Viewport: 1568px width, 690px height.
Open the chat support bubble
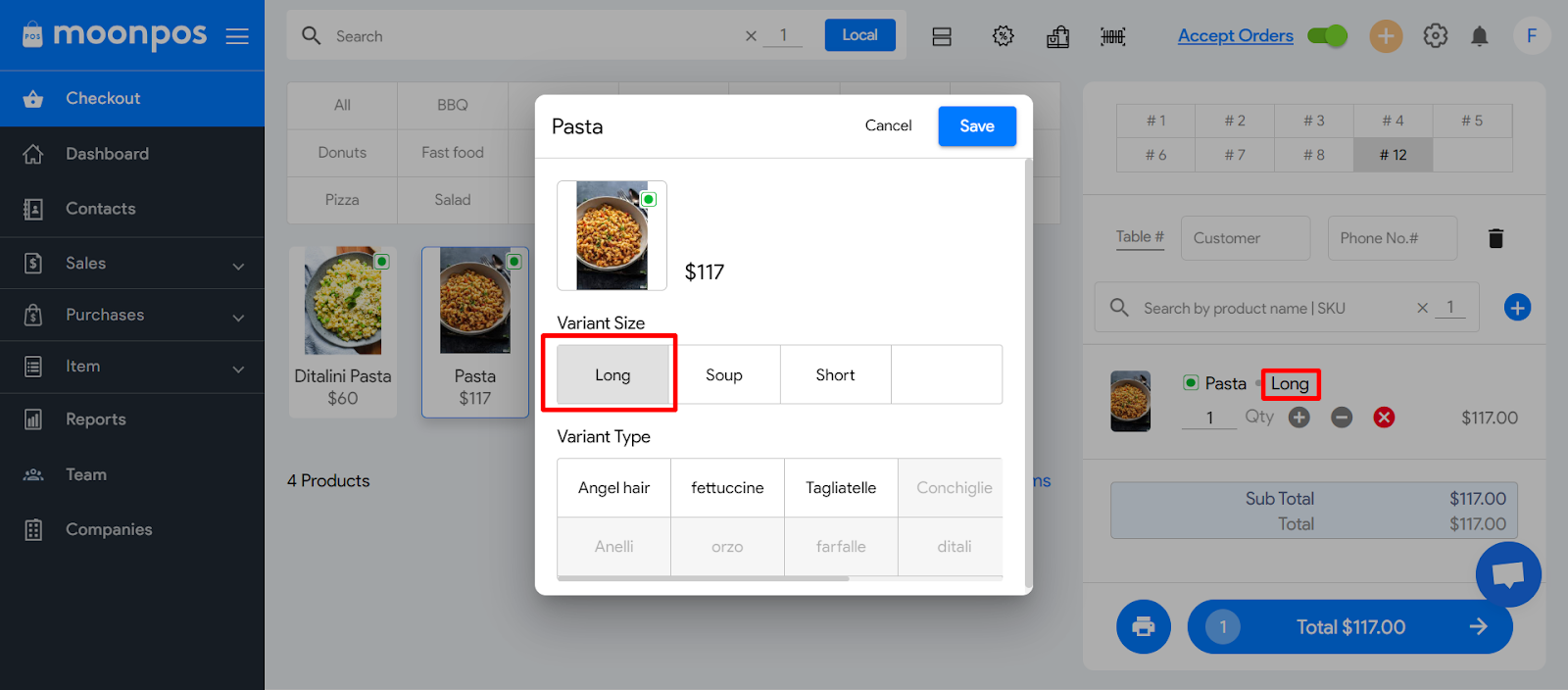point(1507,574)
